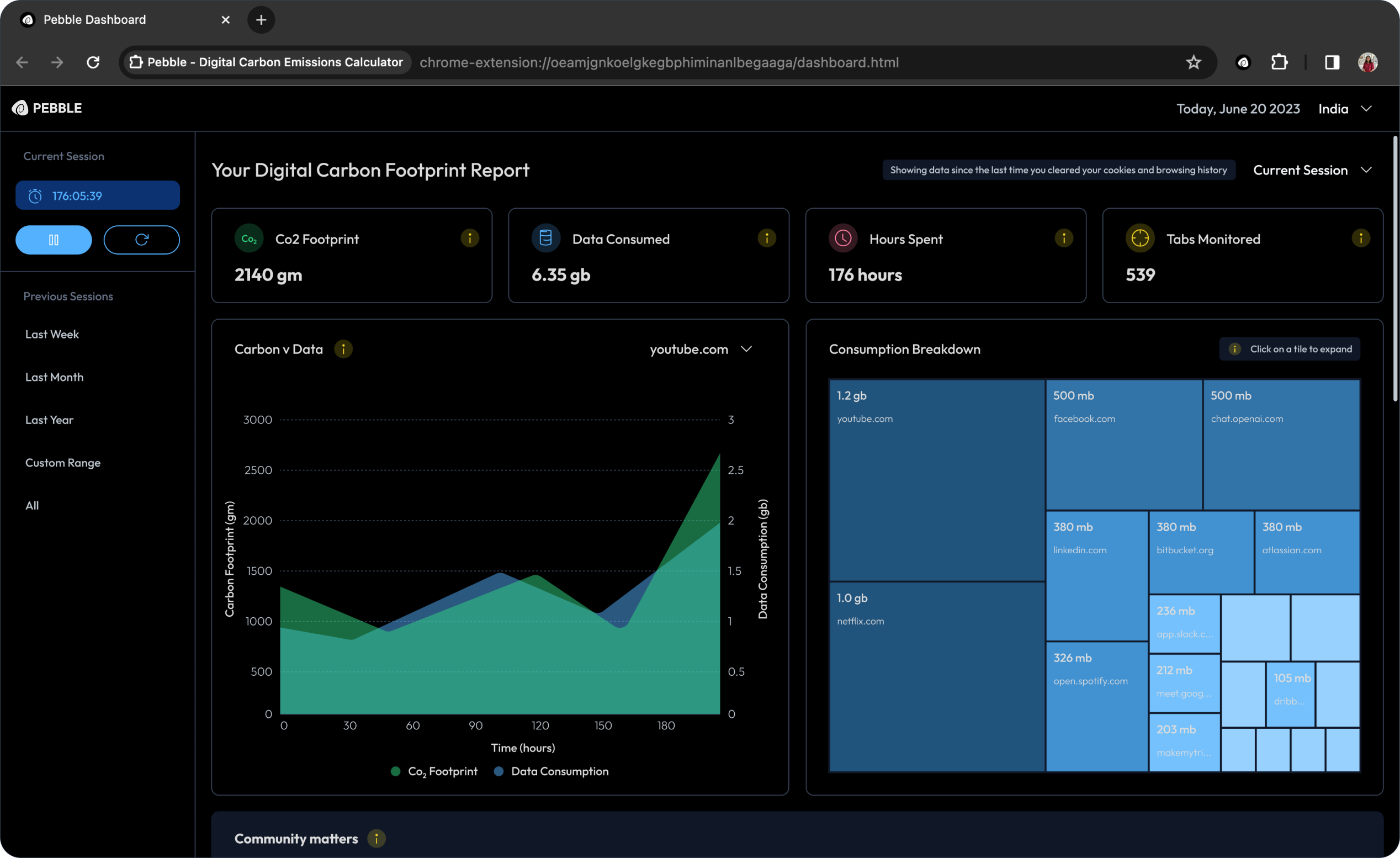Pause the current session timer
The image size is (1400, 858).
(54, 240)
